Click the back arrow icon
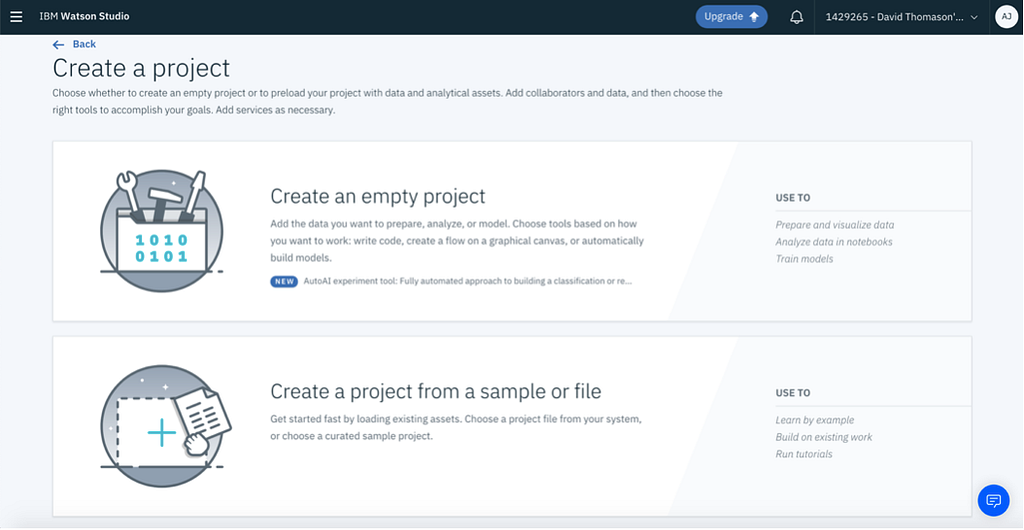 (x=58, y=44)
